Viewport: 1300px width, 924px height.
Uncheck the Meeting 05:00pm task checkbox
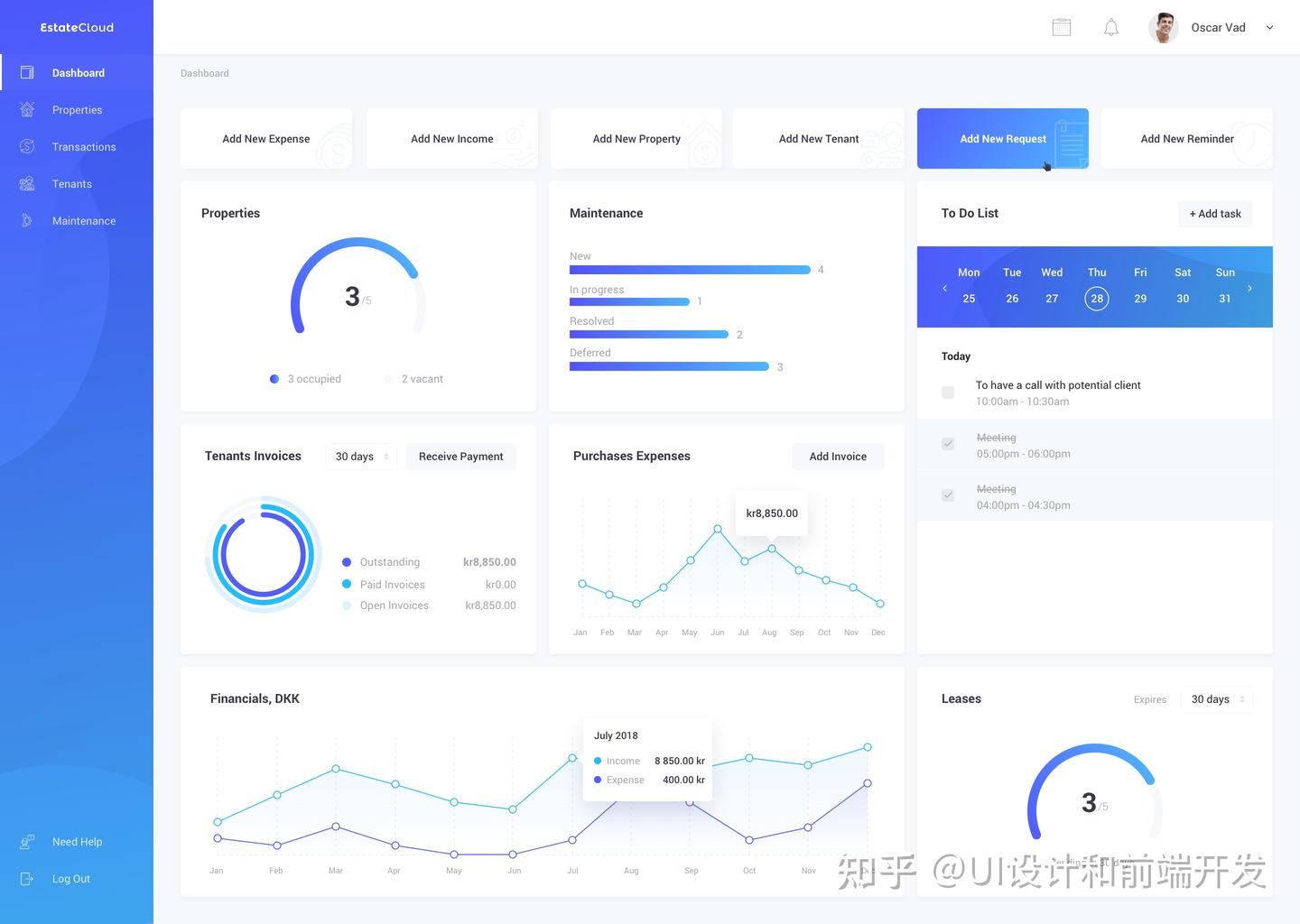tap(948, 444)
